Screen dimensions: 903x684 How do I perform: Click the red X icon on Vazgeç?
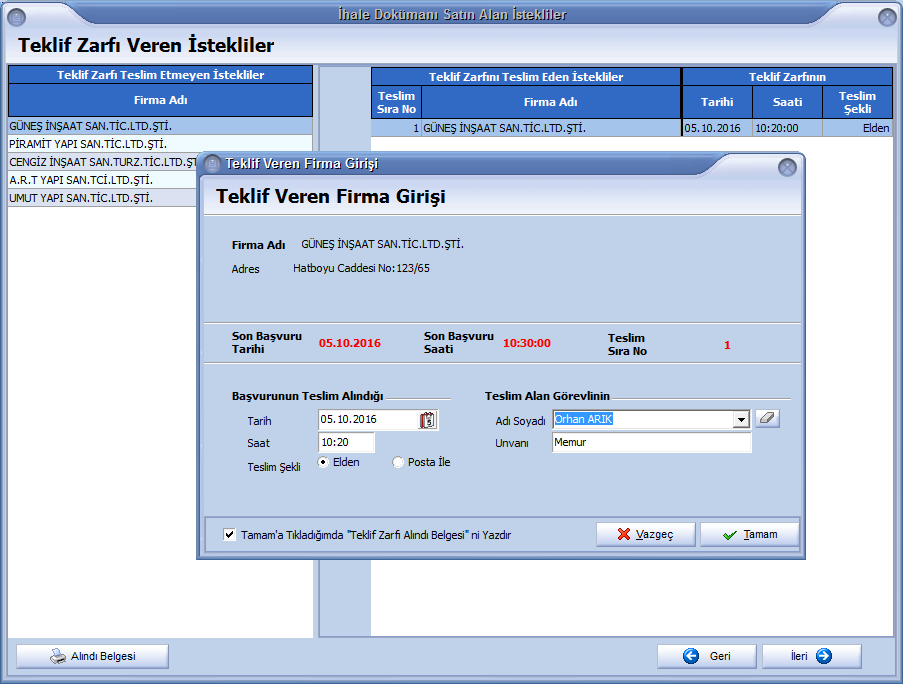(625, 534)
